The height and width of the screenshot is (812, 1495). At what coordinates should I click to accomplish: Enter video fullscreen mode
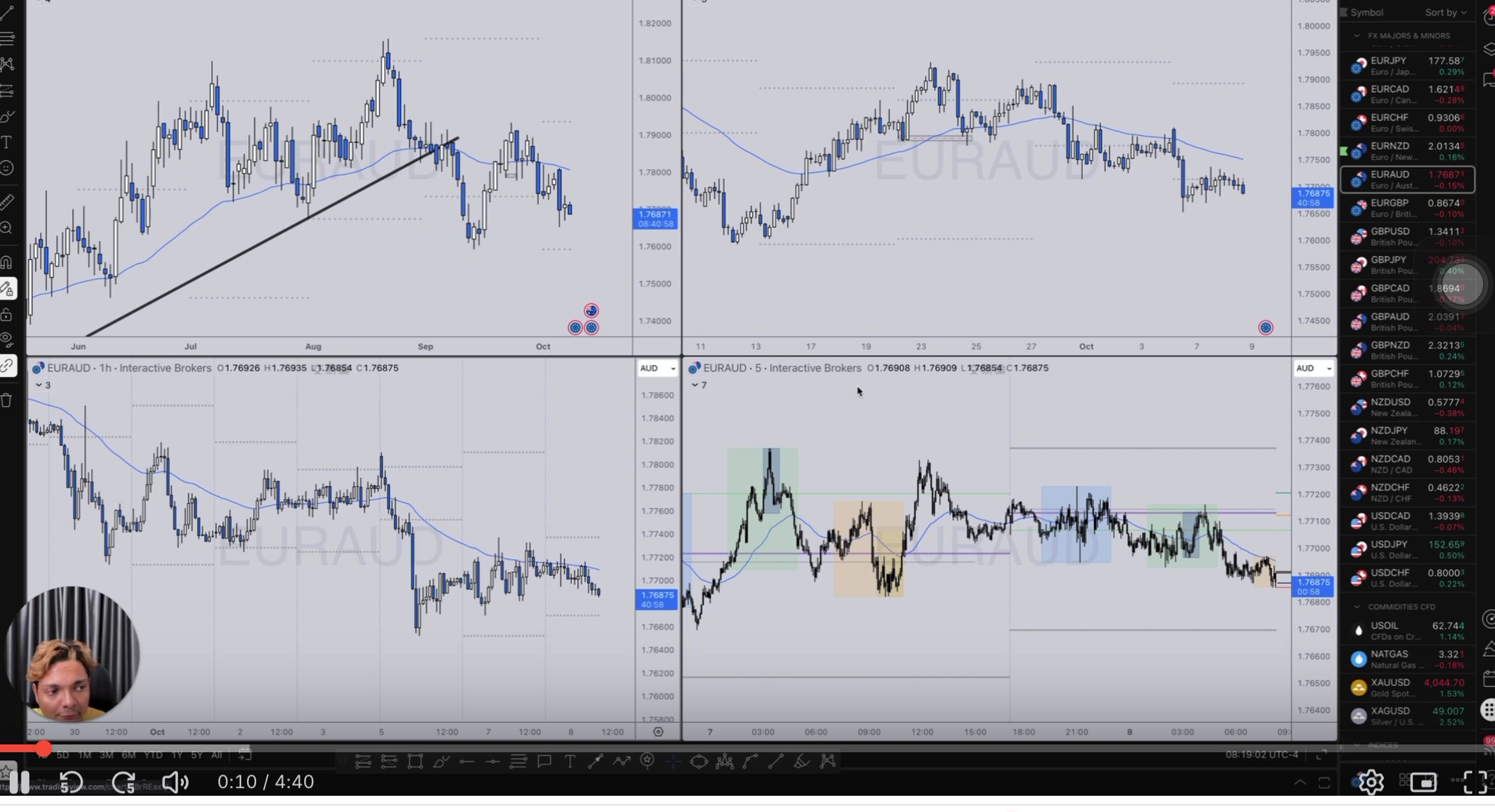click(1474, 781)
